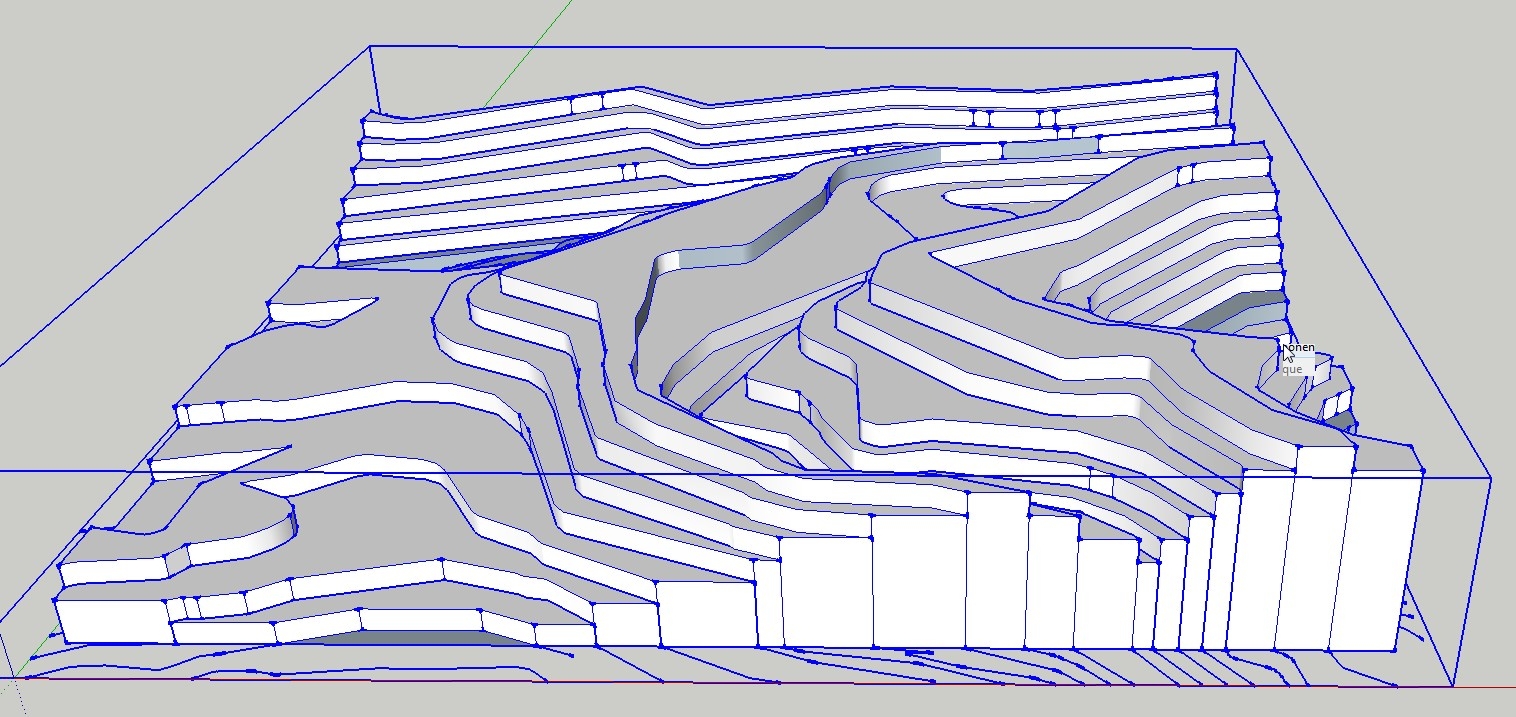
Task: Click the top-left corner of the bounding box
Action: pos(370,45)
